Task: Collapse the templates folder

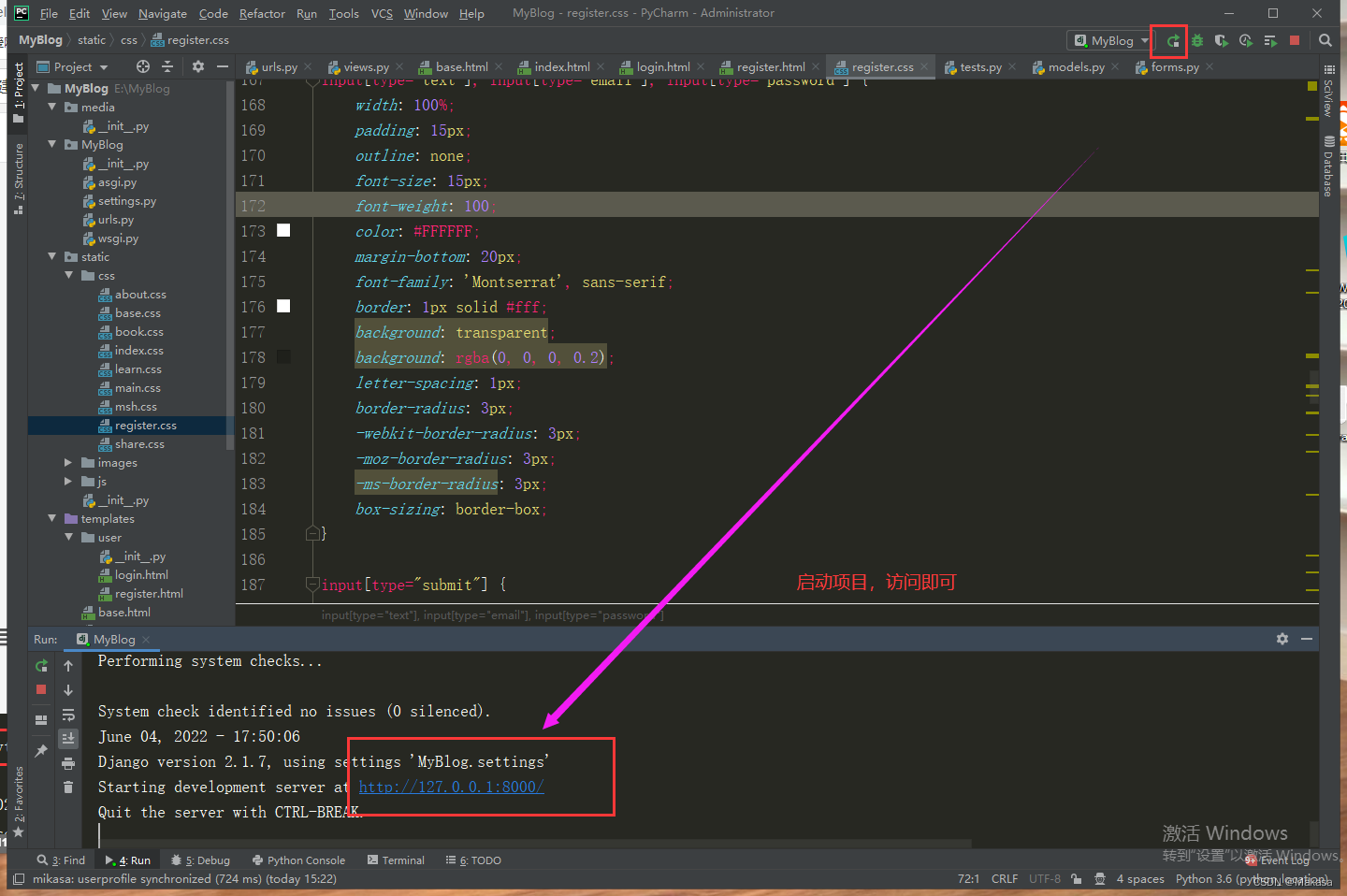Action: (x=52, y=518)
